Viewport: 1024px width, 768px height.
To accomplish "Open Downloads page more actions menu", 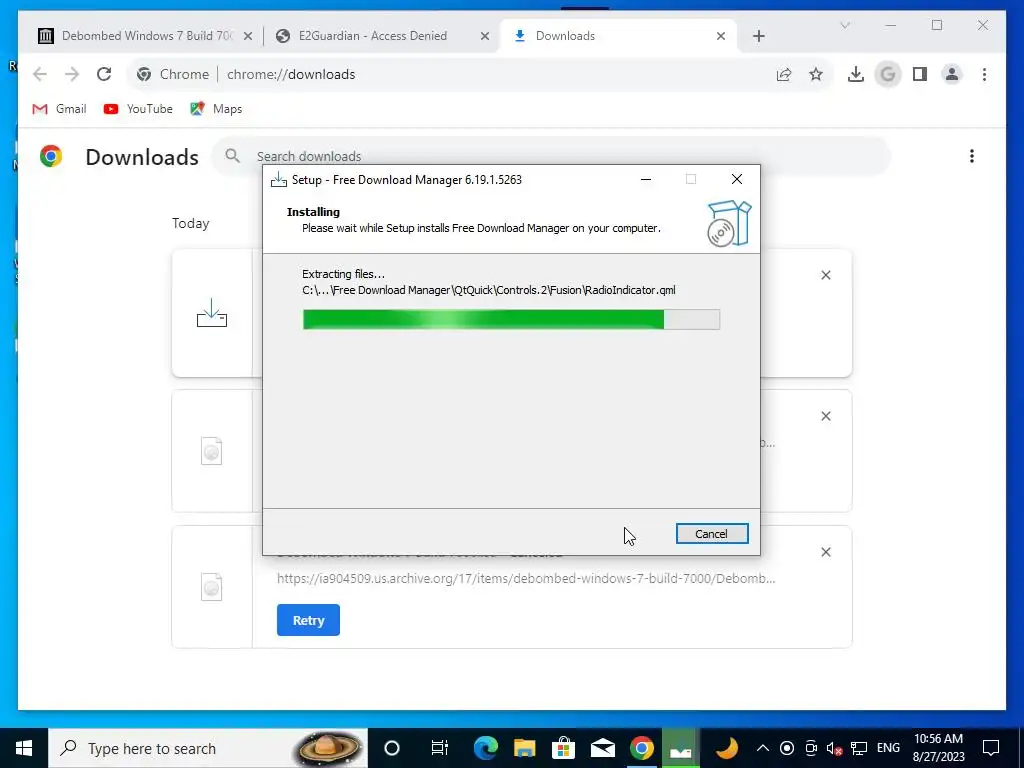I will click(972, 156).
